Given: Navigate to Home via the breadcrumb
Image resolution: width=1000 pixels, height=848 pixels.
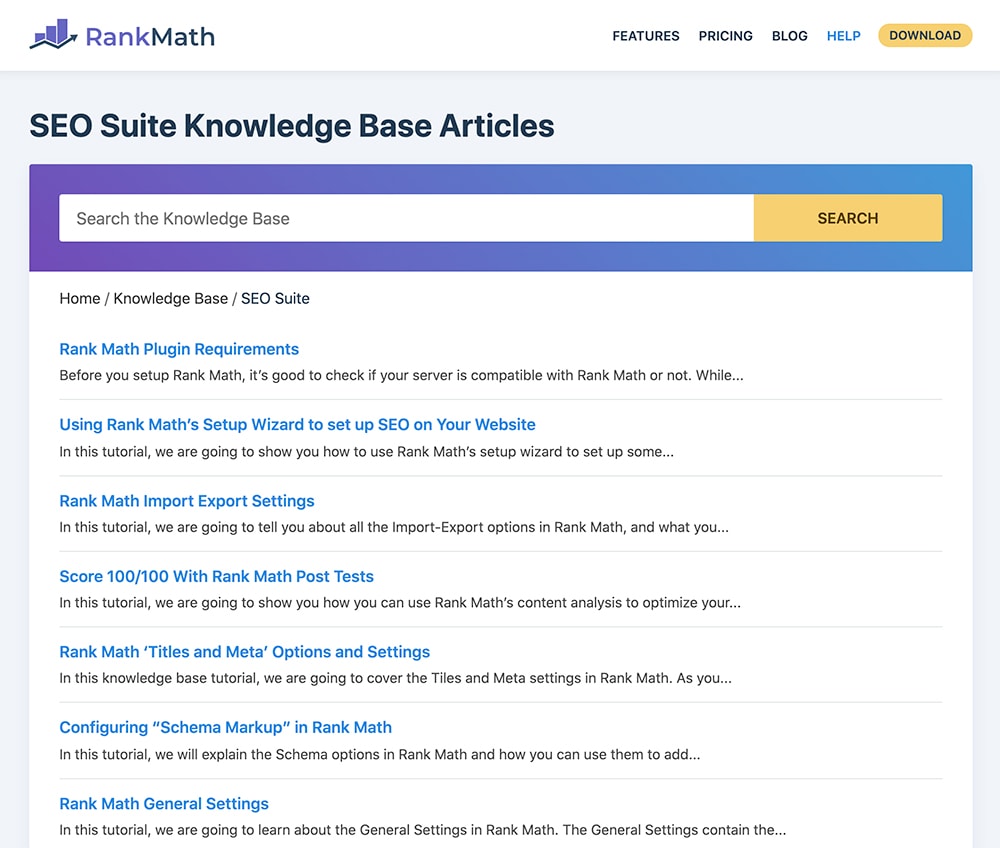Looking at the screenshot, I should [x=79, y=298].
